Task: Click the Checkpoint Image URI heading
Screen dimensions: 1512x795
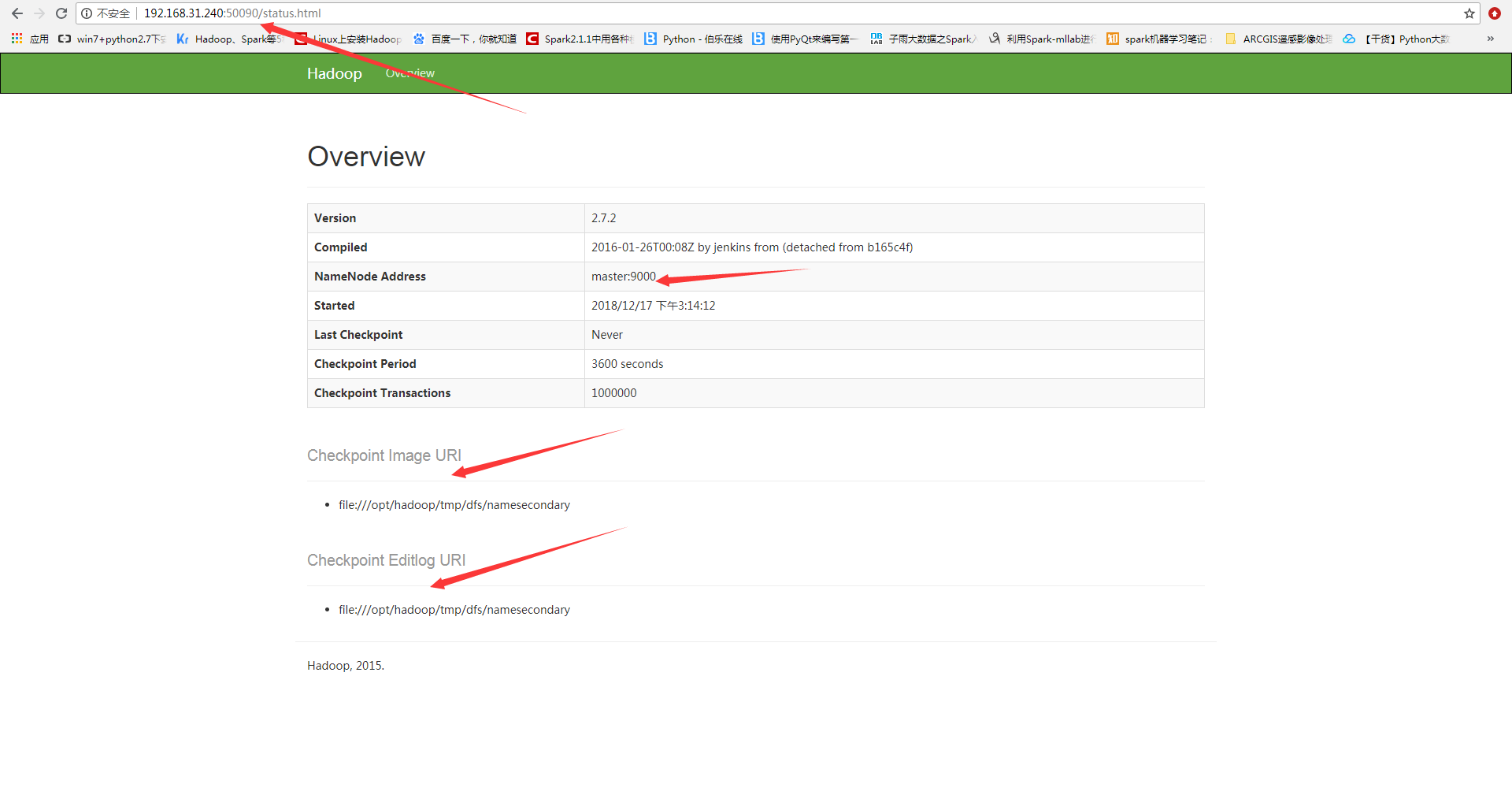Action: click(384, 455)
